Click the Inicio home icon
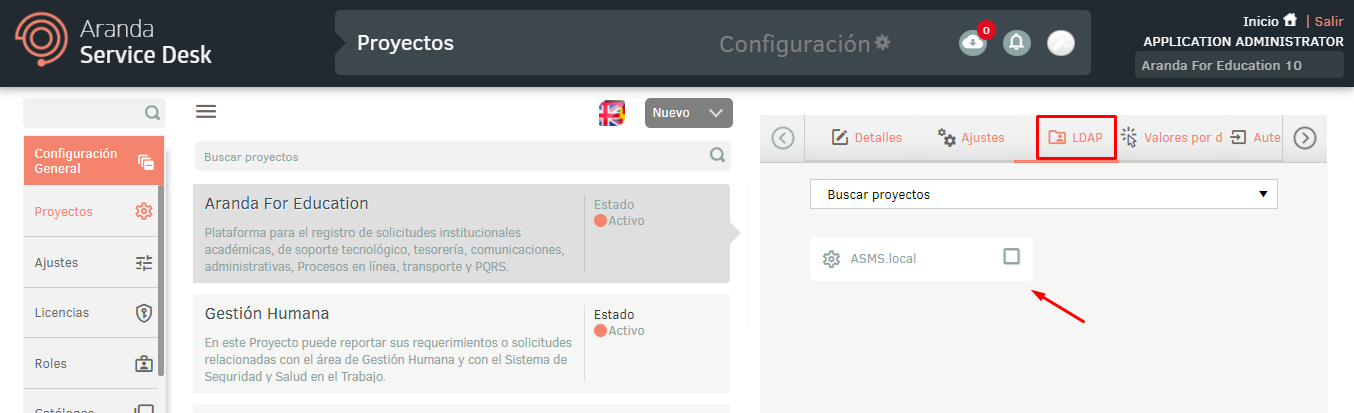 1290,20
